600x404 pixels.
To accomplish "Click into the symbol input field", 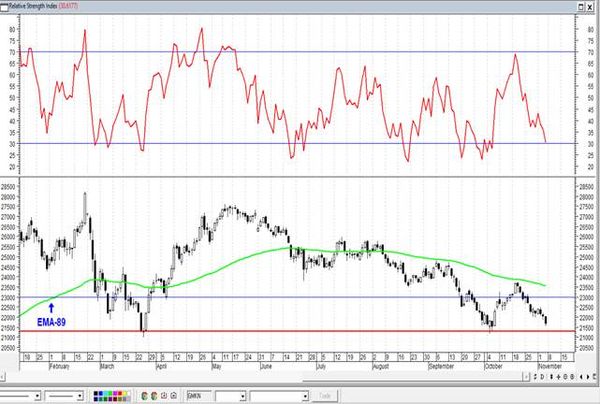I will point(199,396).
